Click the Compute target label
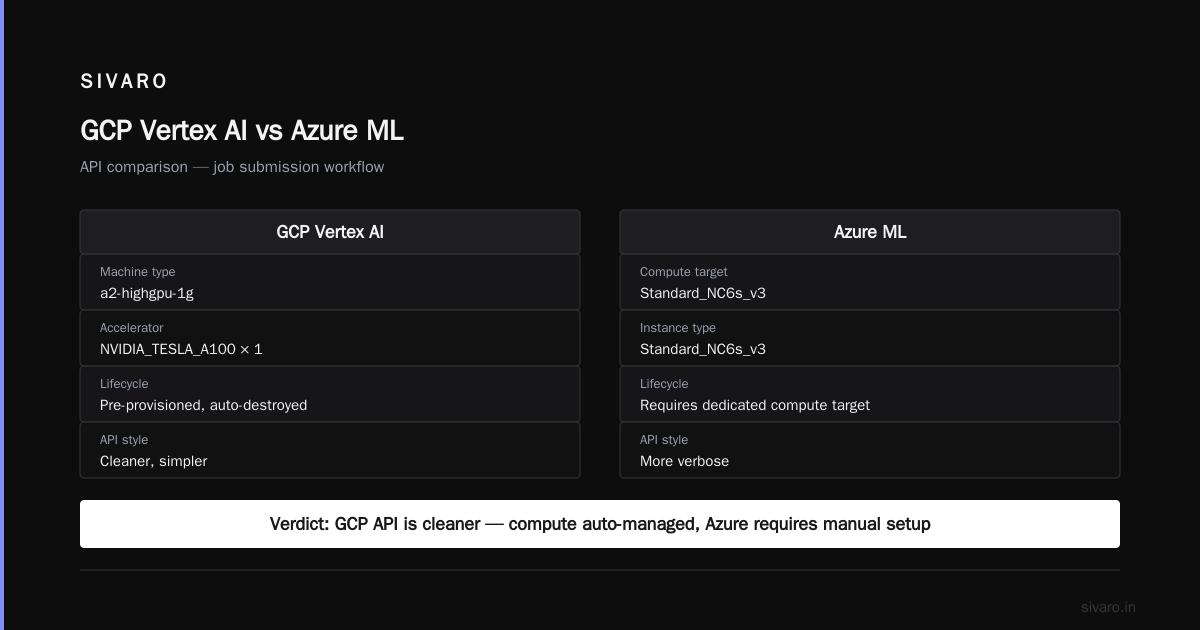1200x630 pixels. 684,272
